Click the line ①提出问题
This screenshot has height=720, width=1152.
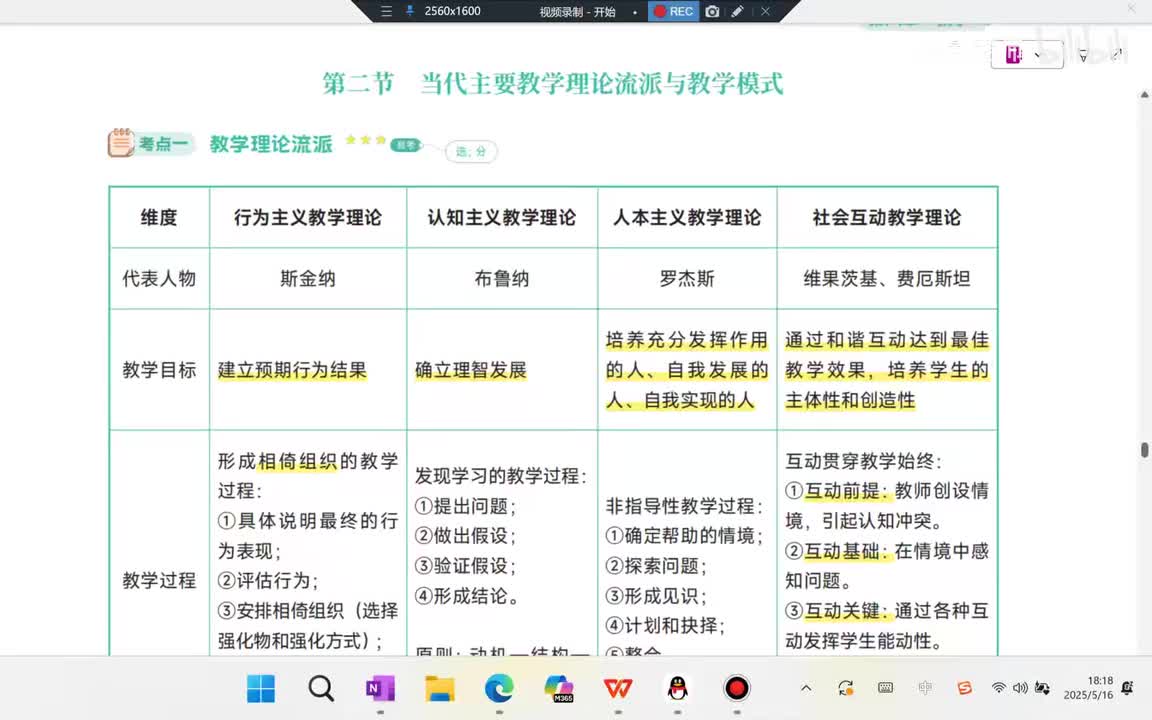coord(466,505)
